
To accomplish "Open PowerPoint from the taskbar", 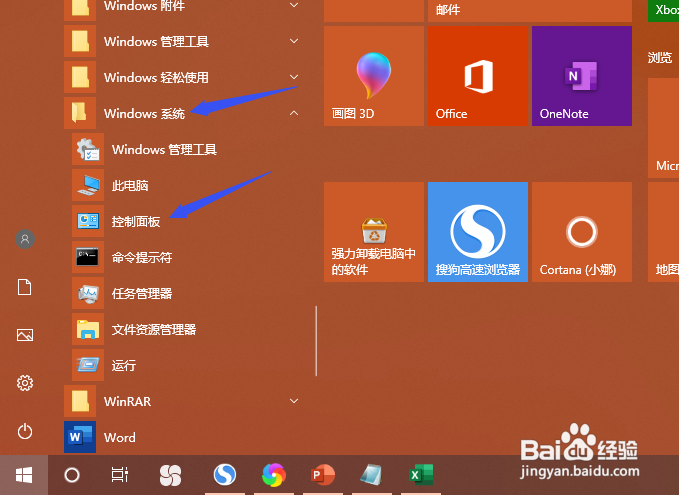I will tap(323, 475).
